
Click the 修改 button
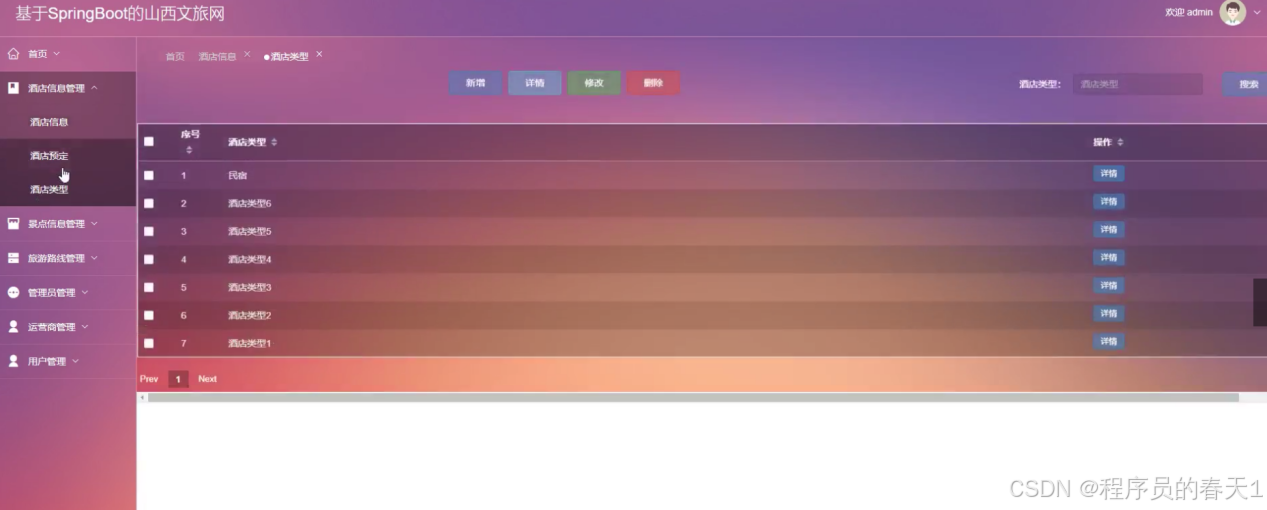(x=594, y=83)
